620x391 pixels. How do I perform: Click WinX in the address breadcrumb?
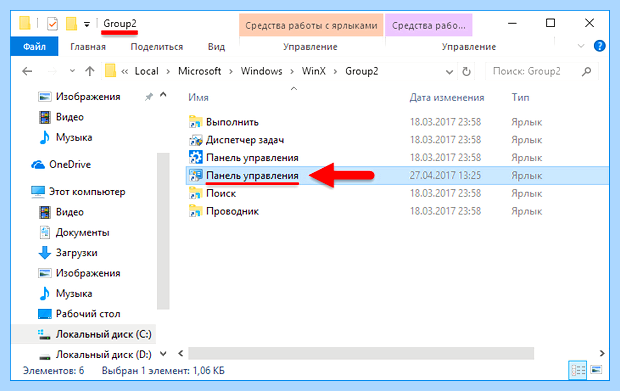tap(314, 71)
